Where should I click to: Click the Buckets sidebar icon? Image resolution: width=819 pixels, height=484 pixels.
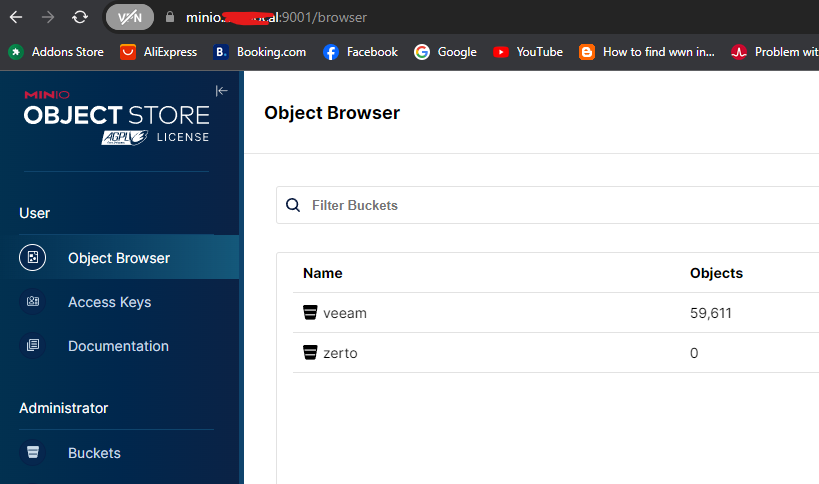(32, 452)
